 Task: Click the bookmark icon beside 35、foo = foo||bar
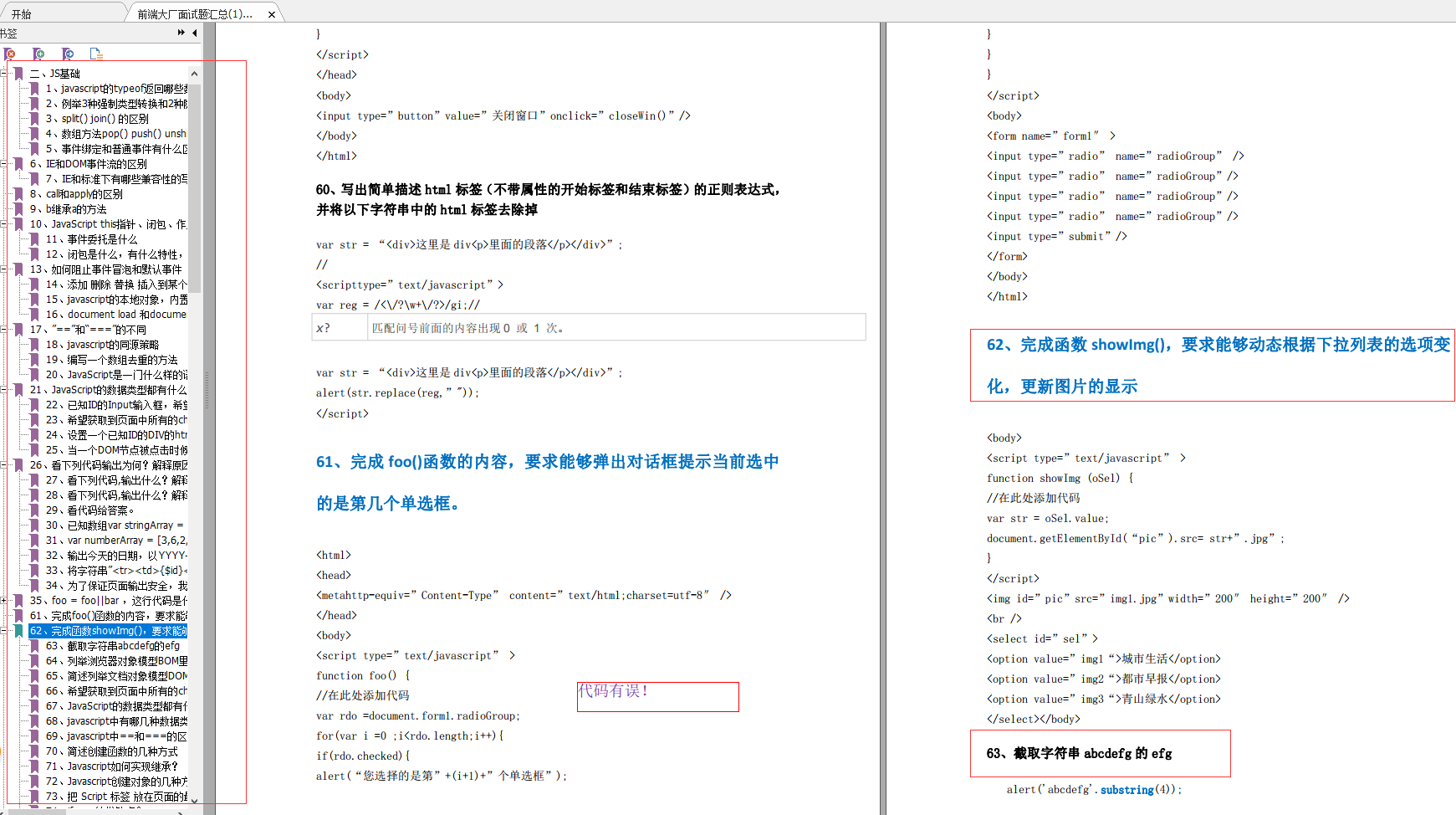(x=18, y=601)
